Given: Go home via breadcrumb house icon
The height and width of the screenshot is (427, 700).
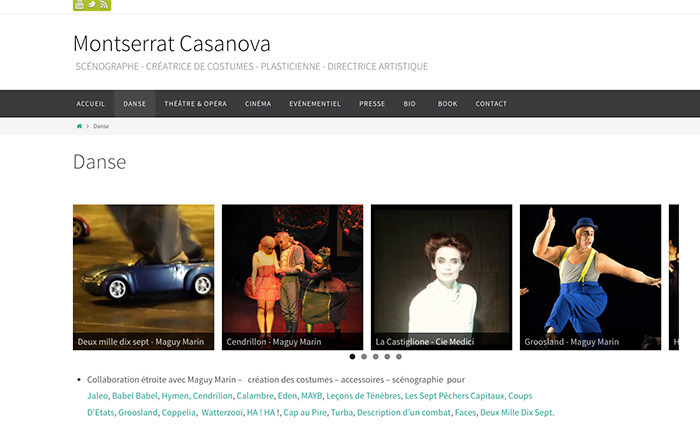Looking at the screenshot, I should tap(79, 126).
